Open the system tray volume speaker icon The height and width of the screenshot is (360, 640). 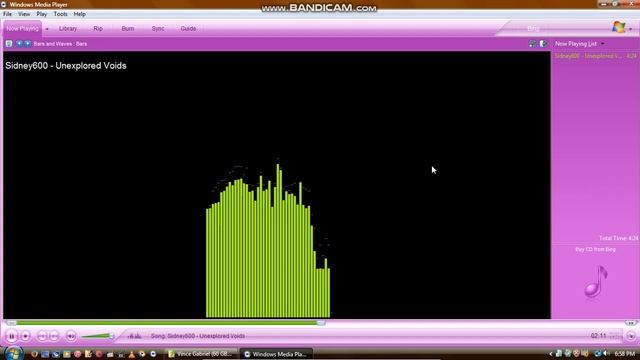pyautogui.click(x=606, y=353)
